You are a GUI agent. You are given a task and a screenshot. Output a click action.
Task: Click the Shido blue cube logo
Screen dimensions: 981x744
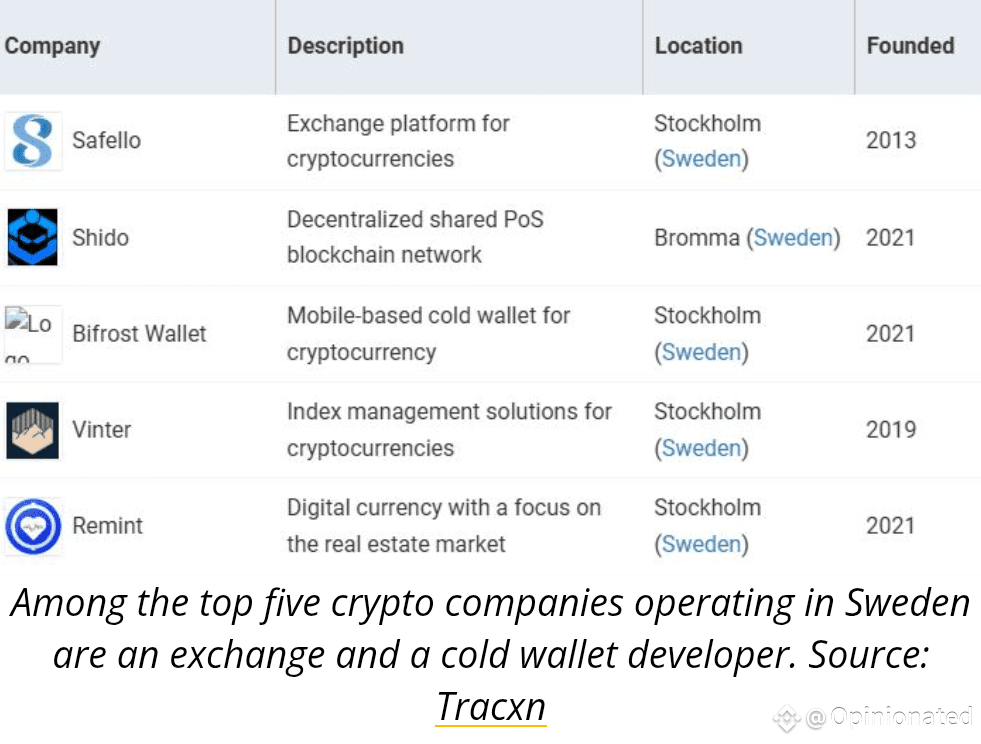coord(33,237)
